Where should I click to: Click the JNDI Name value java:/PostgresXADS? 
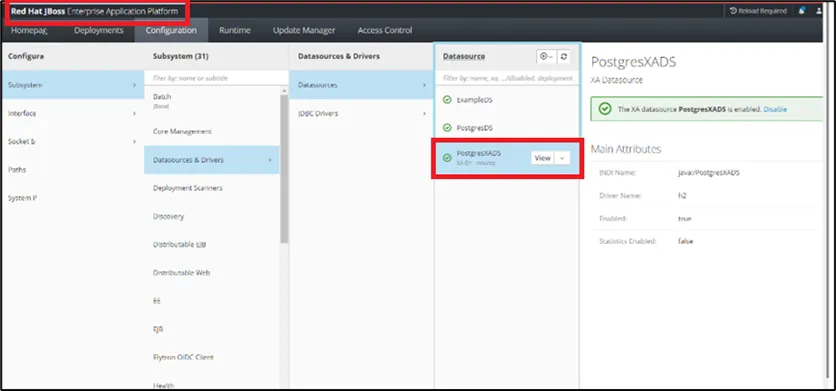[709, 173]
